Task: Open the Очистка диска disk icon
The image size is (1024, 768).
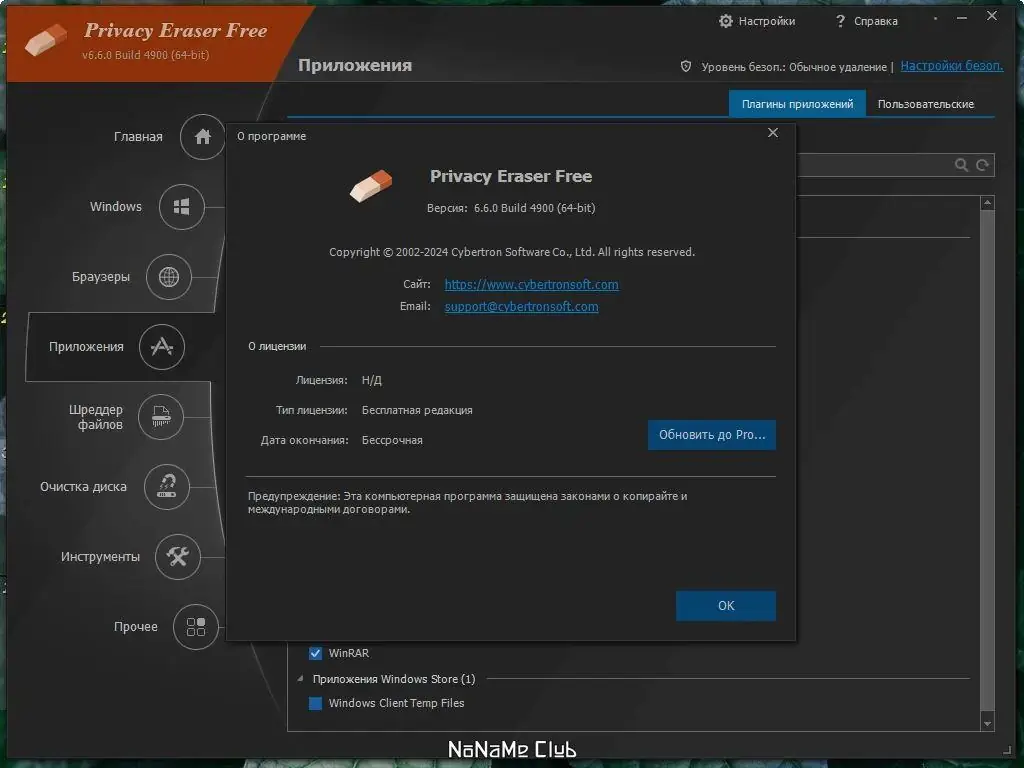Action: [x=166, y=487]
